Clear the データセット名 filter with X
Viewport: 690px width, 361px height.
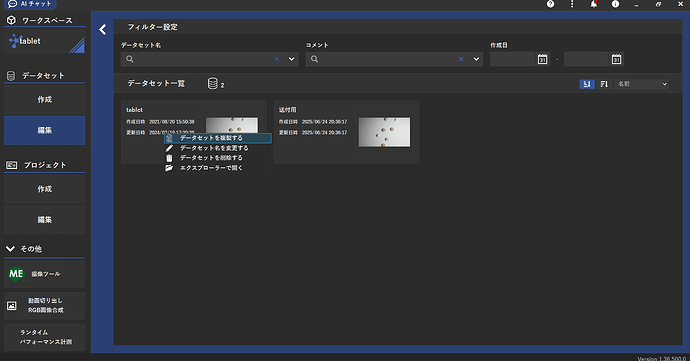pyautogui.click(x=276, y=59)
